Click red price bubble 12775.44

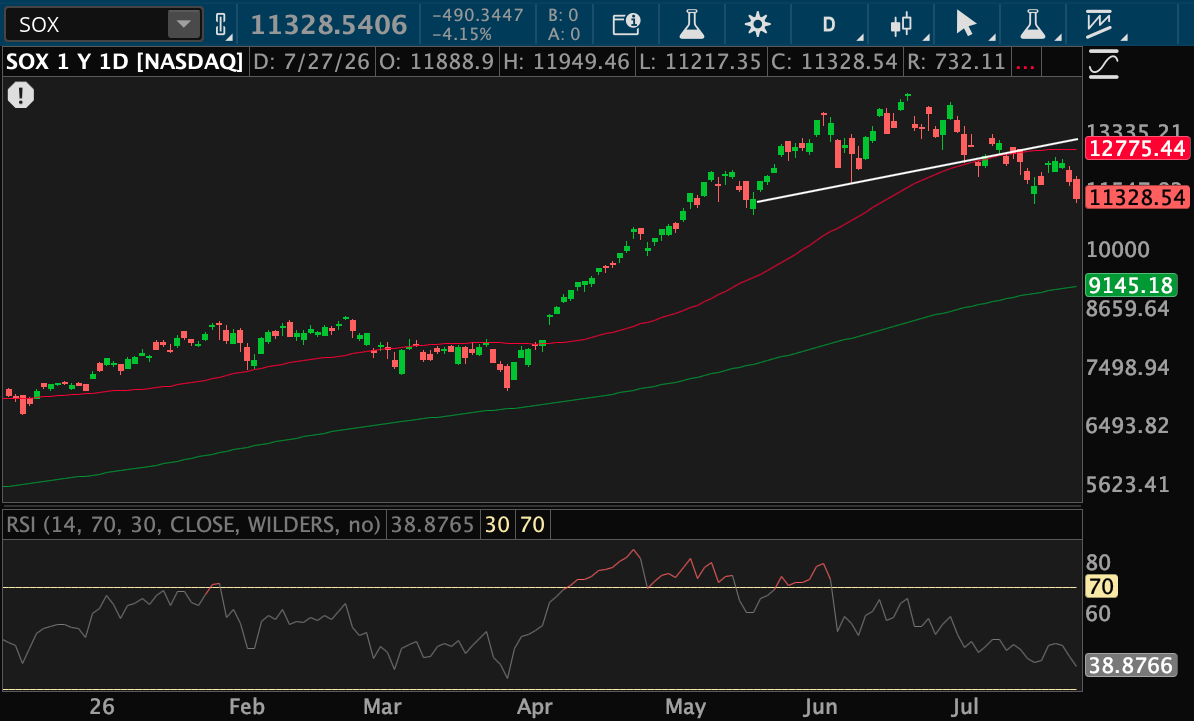point(1136,148)
